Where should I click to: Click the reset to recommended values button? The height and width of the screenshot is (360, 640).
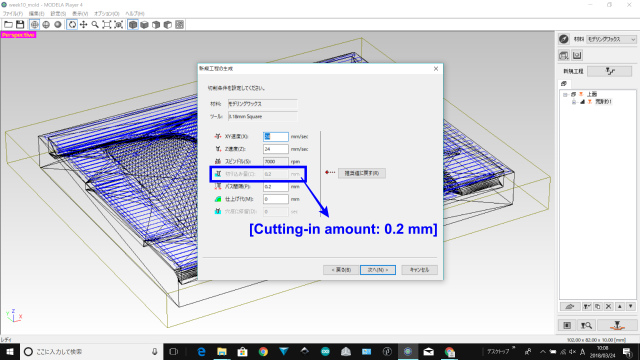pyautogui.click(x=362, y=173)
